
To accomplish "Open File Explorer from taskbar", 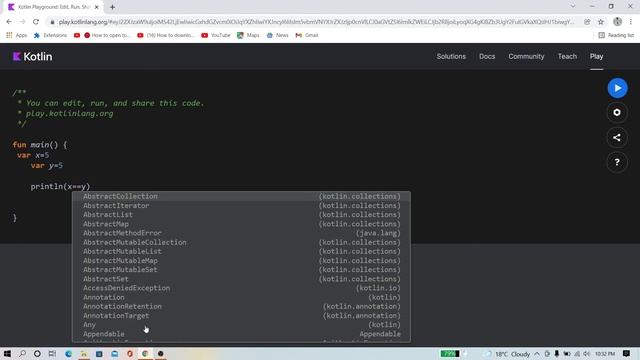I will pyautogui.click(x=84, y=353).
